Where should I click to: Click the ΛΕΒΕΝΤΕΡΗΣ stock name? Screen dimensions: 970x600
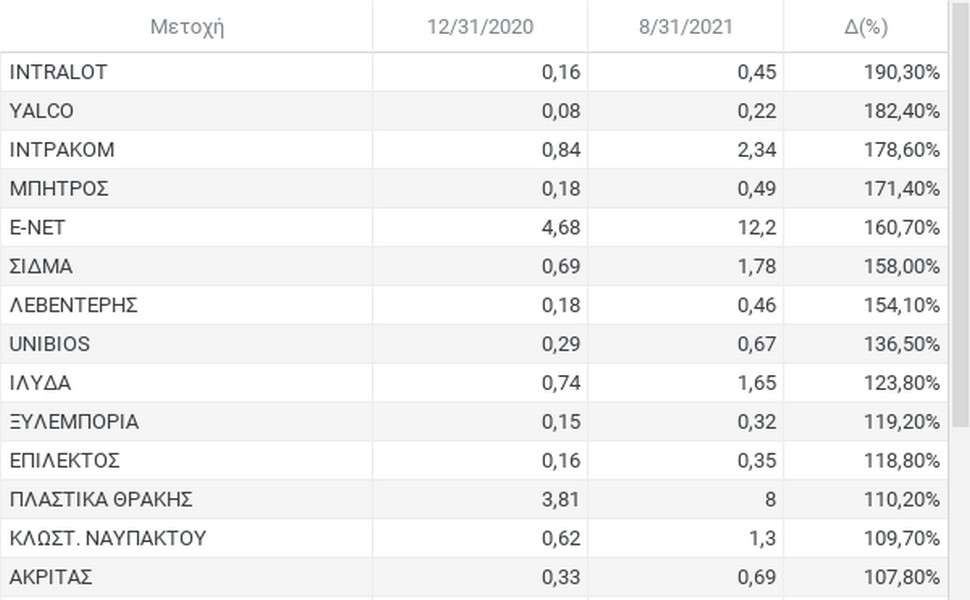tap(74, 306)
